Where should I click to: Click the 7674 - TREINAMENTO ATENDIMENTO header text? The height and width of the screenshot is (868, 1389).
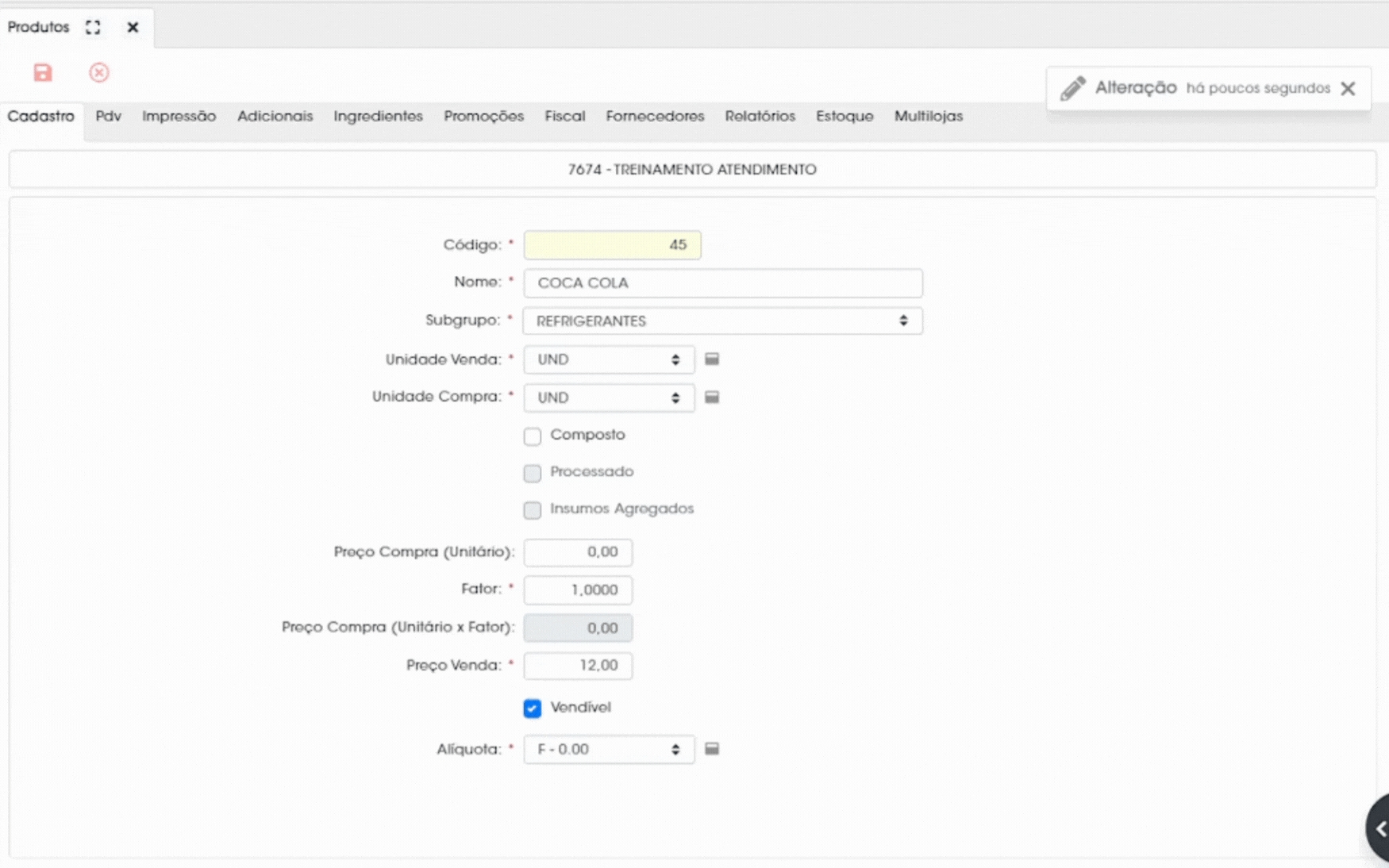click(x=692, y=170)
